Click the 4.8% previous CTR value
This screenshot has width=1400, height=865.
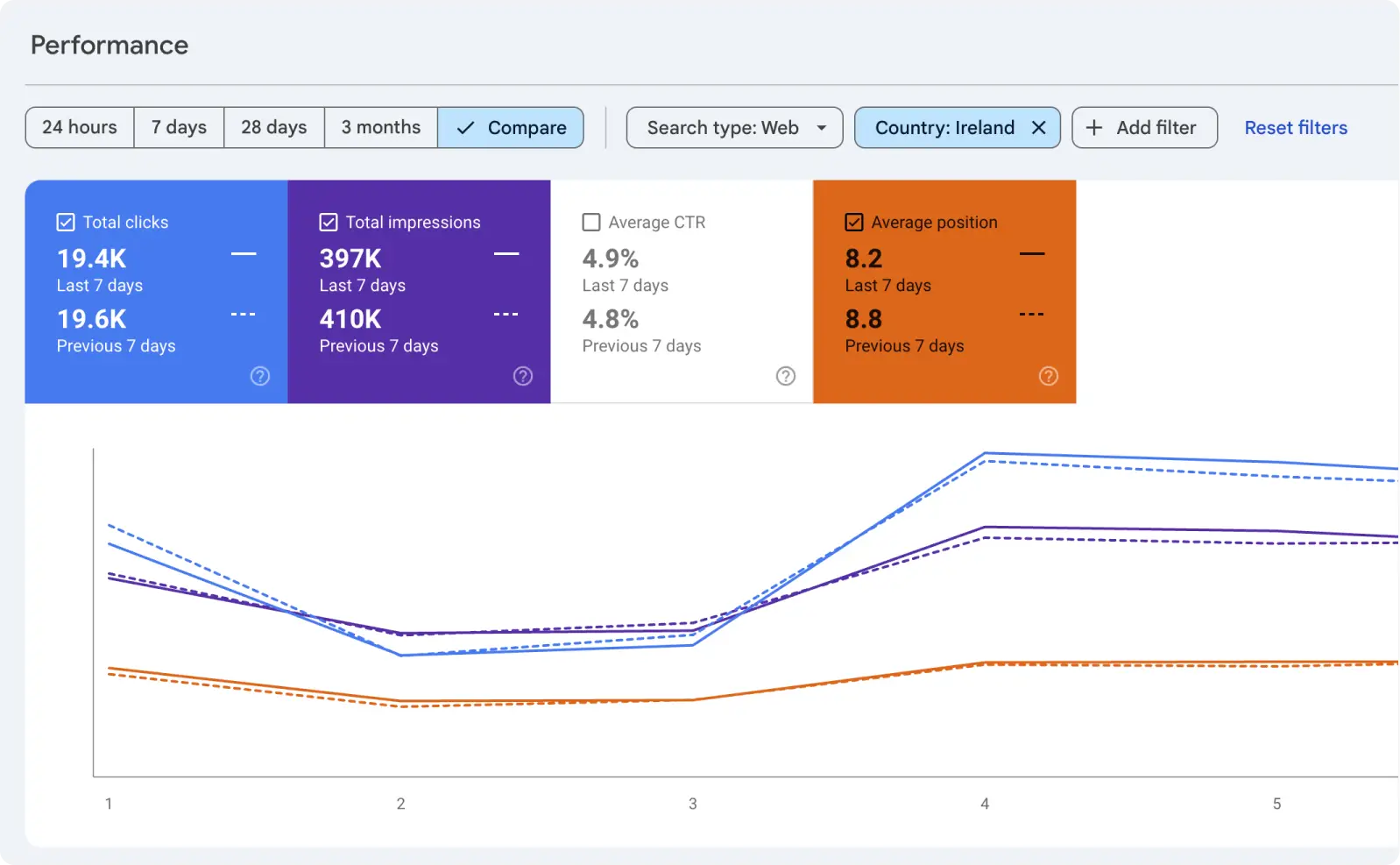[x=611, y=319]
